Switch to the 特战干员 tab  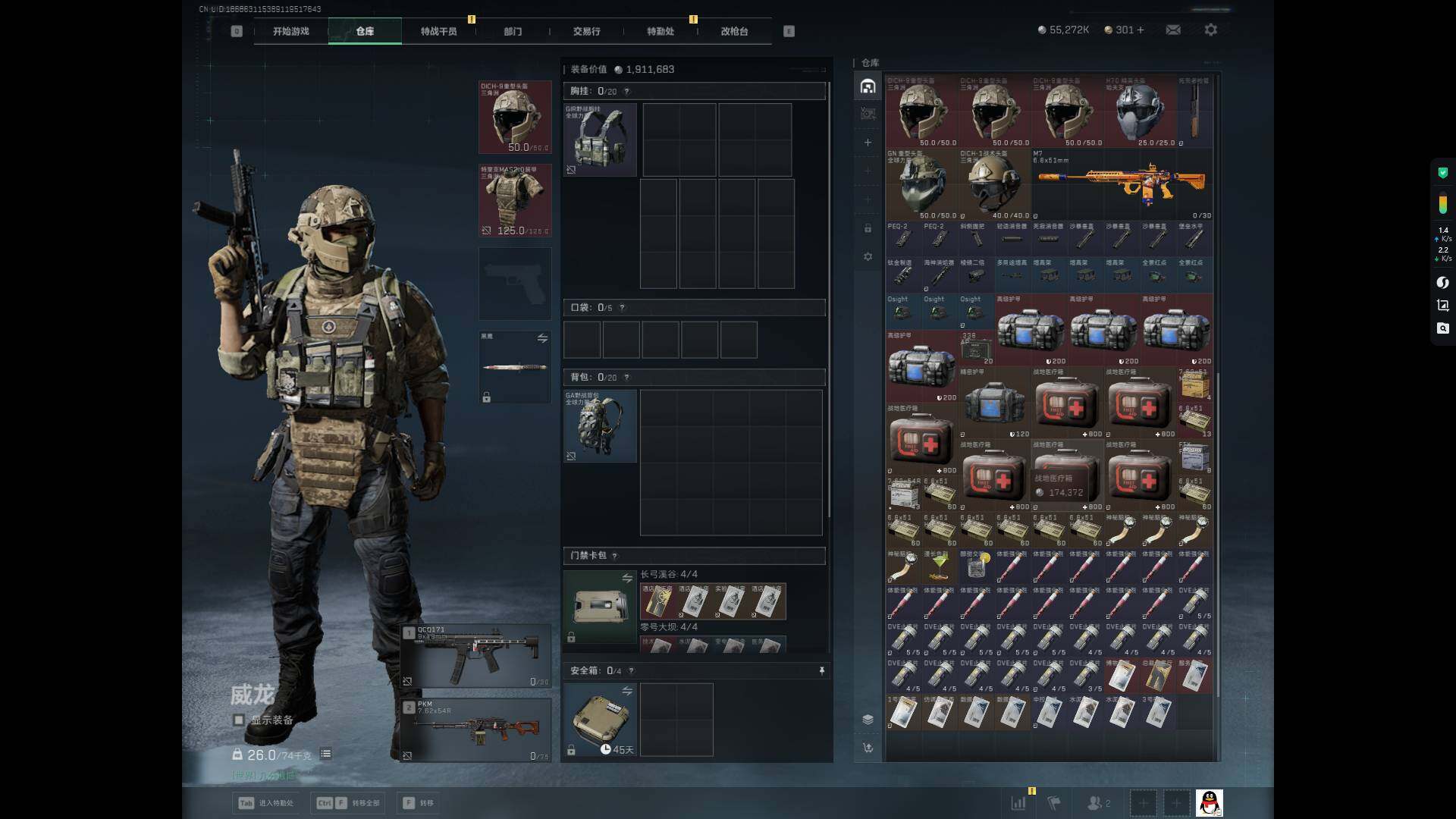438,31
